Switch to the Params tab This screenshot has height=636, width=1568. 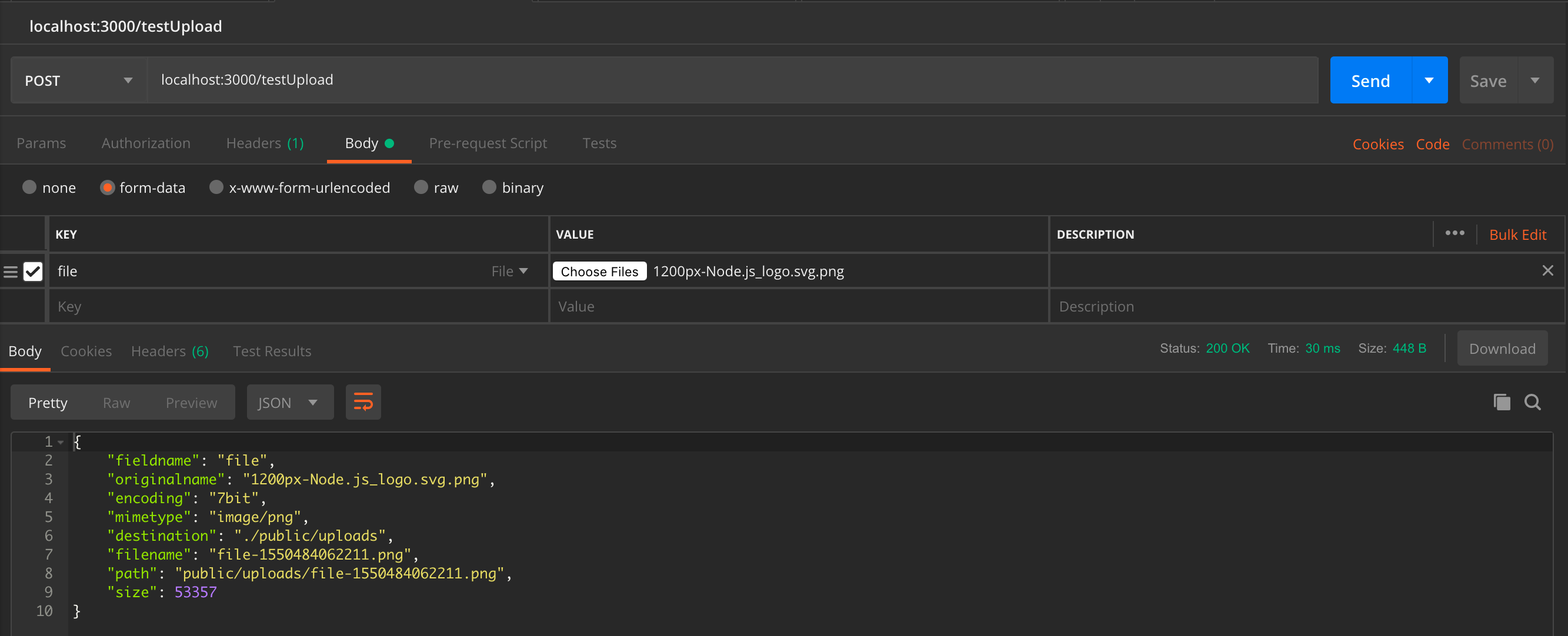41,143
